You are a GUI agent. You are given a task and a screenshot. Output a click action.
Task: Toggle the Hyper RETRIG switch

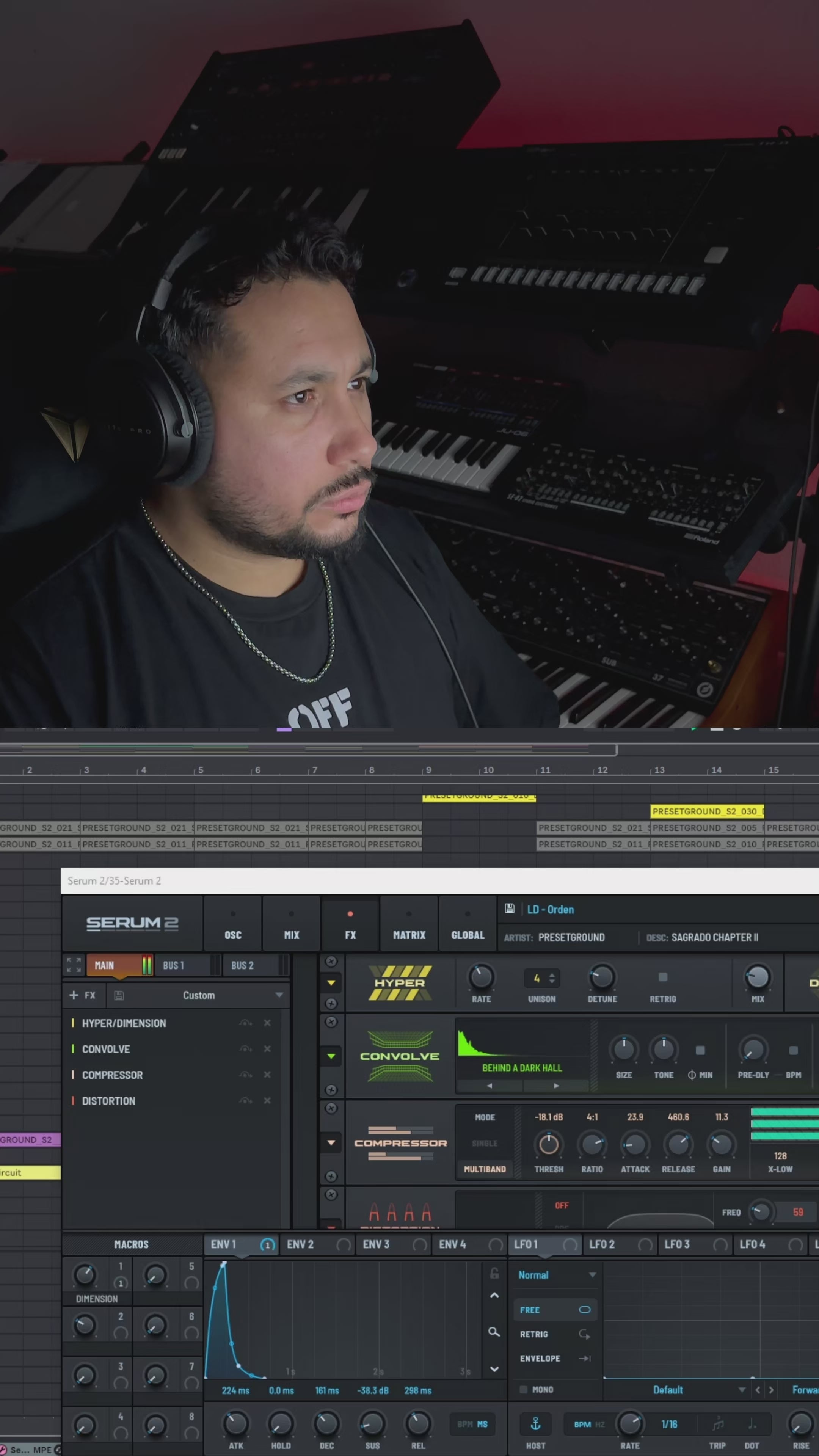click(662, 977)
